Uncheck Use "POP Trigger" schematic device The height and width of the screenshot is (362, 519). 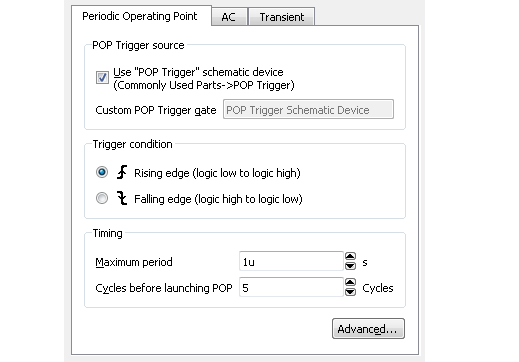tap(102, 78)
